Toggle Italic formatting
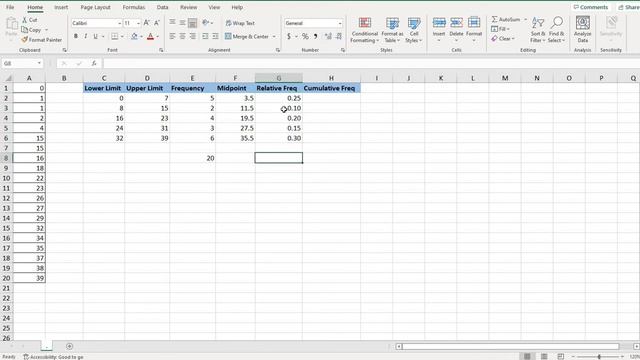640x360 pixels. click(x=85, y=36)
